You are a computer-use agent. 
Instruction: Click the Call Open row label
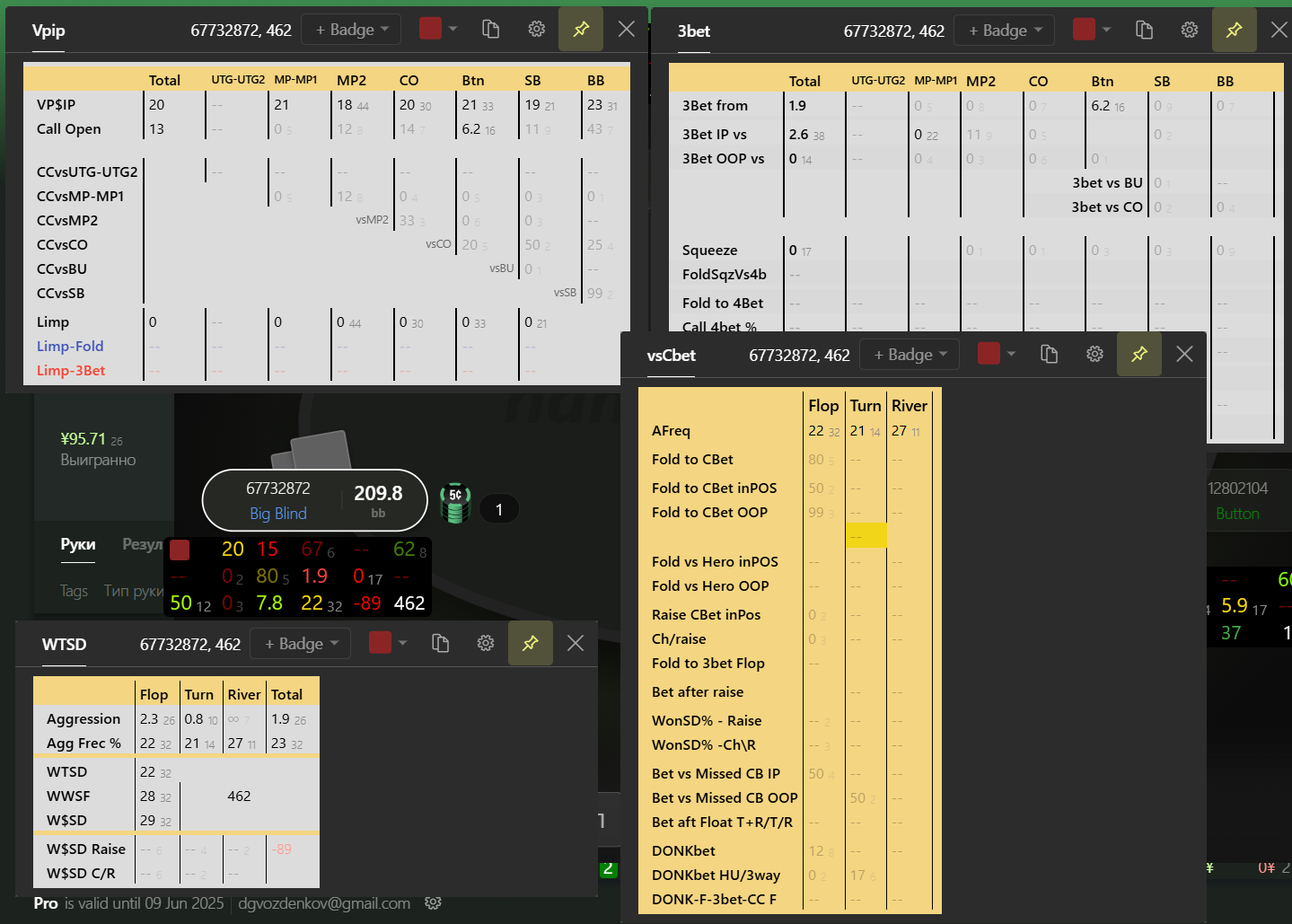(69, 129)
